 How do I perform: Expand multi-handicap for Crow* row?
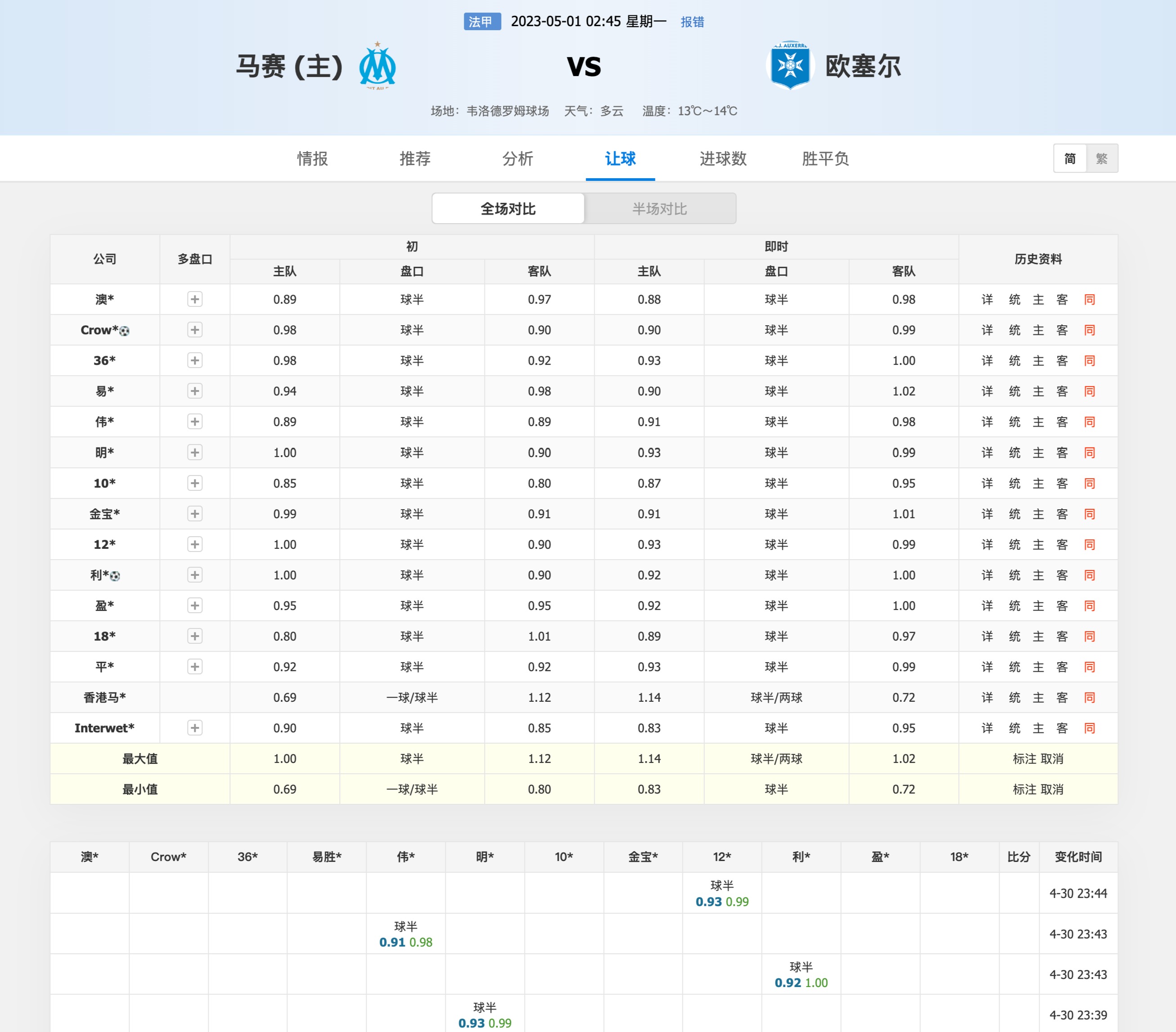(x=195, y=330)
